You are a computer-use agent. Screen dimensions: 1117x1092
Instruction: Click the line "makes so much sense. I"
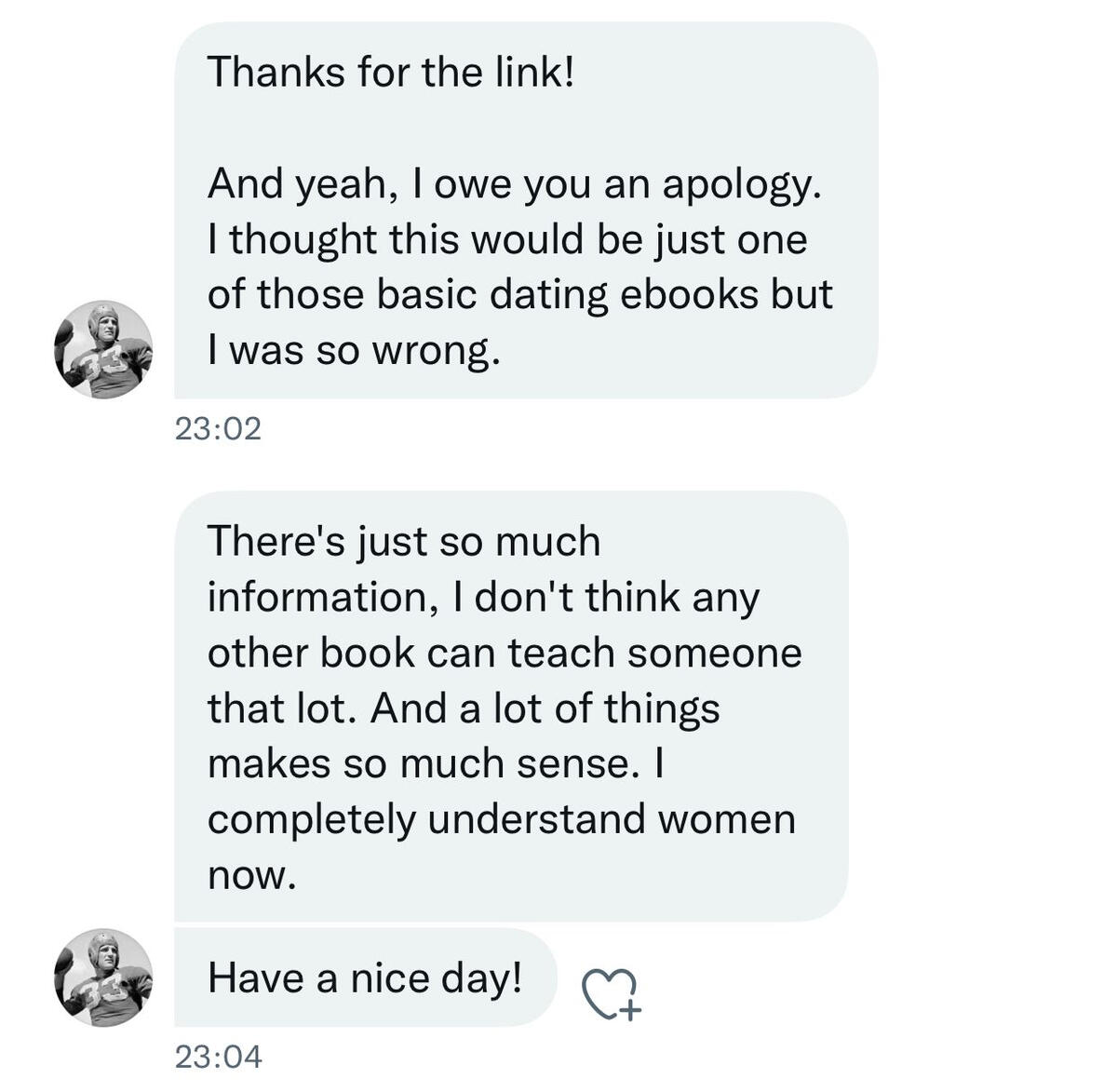[x=436, y=764]
